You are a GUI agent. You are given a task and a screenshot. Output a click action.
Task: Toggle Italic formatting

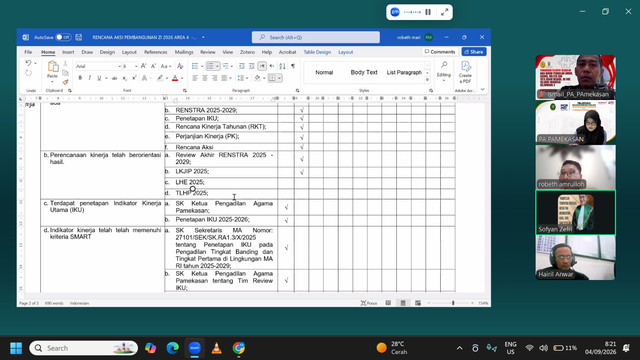pyautogui.click(x=89, y=78)
